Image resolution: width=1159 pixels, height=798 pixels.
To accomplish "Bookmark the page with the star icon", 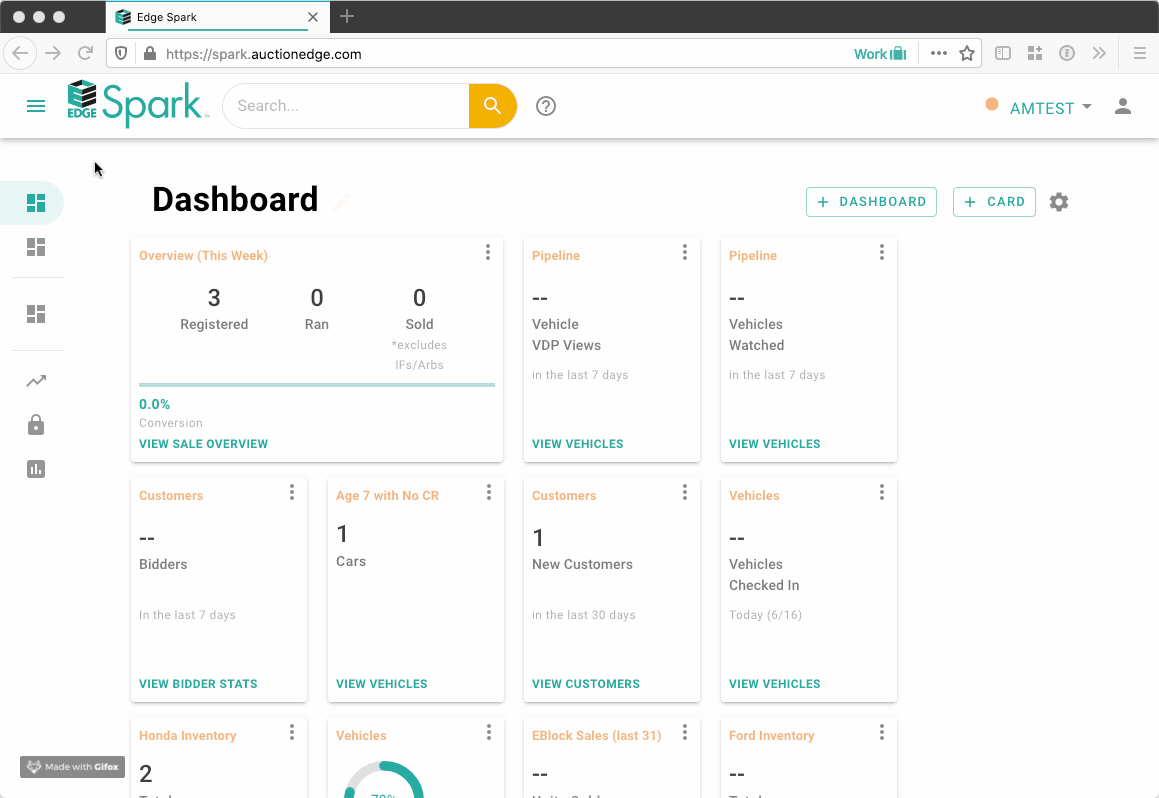I will click(967, 53).
